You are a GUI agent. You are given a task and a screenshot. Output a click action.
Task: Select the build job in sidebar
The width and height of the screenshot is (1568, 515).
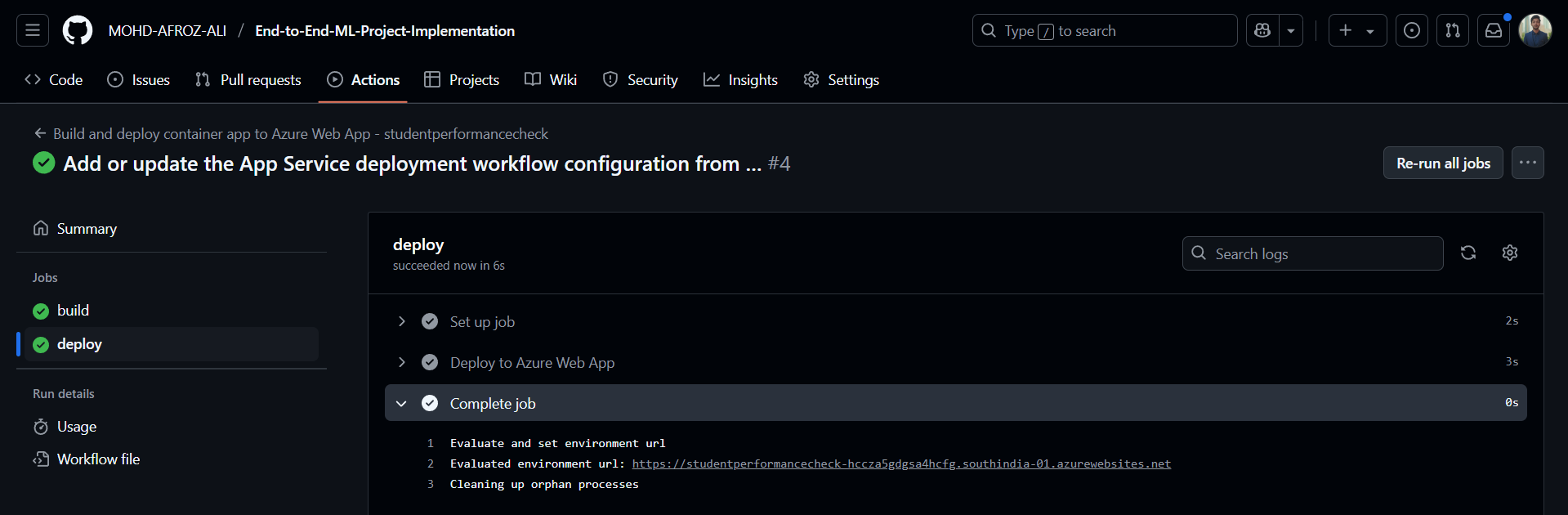coord(73,311)
